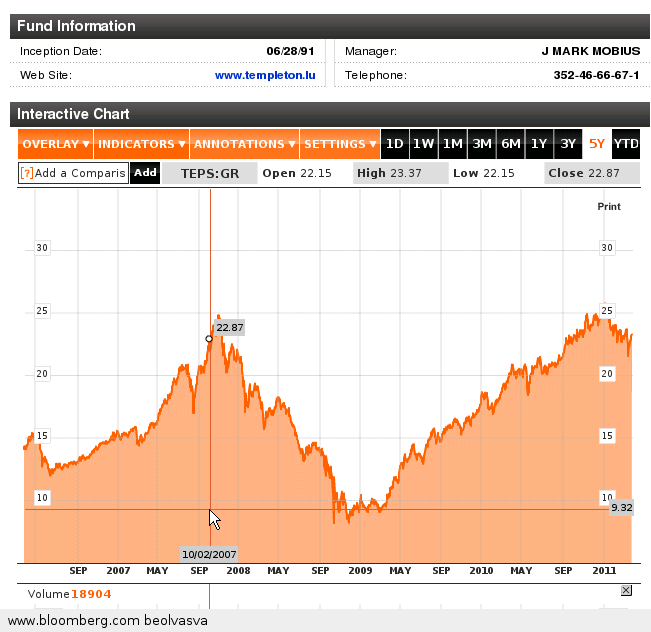Open the OVERLAY dropdown menu
This screenshot has height=632, width=651.
point(56,144)
